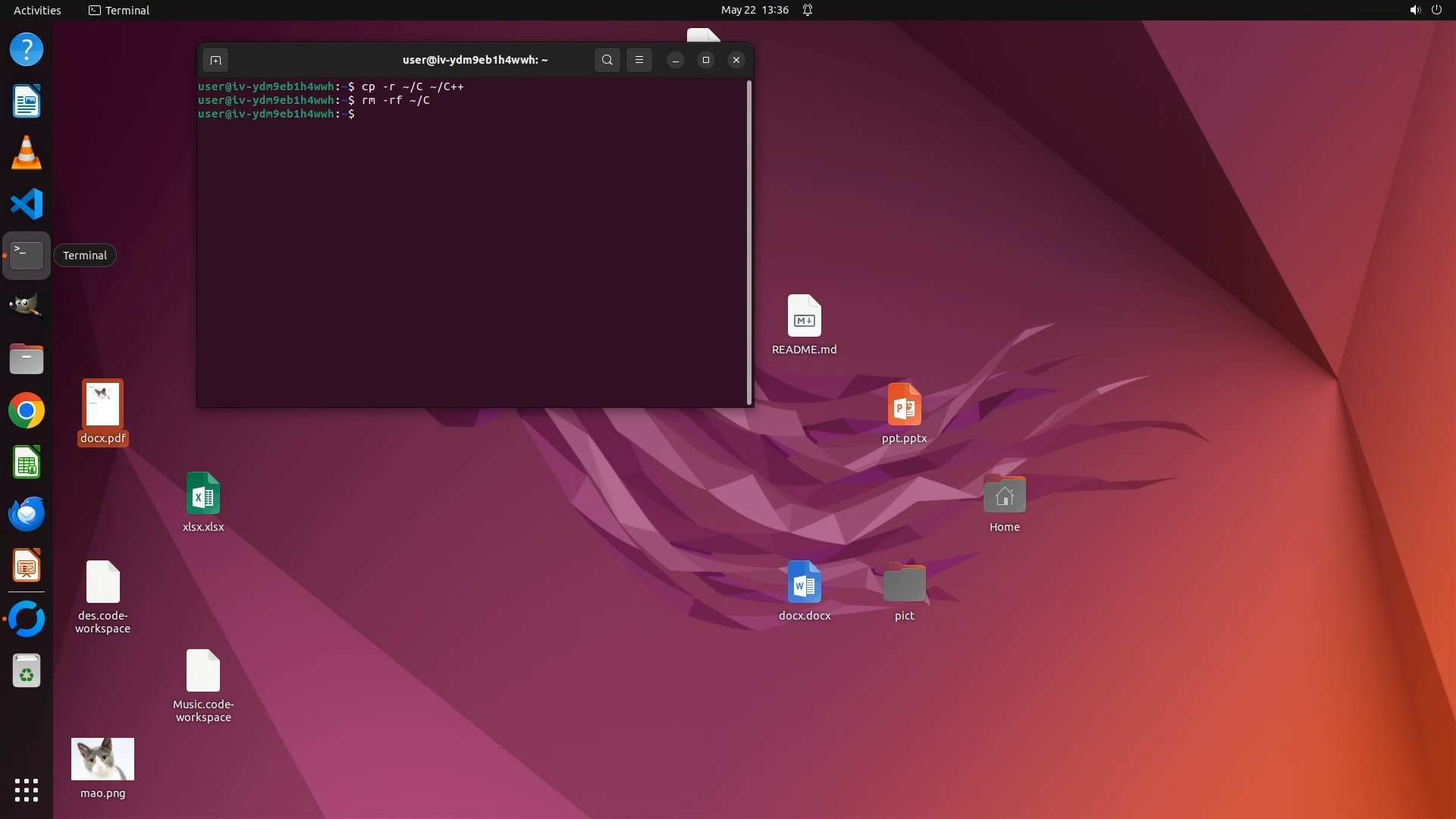Viewport: 1456px width, 819px height.
Task: Click the Terminal vertical scrollbar
Action: [x=749, y=243]
